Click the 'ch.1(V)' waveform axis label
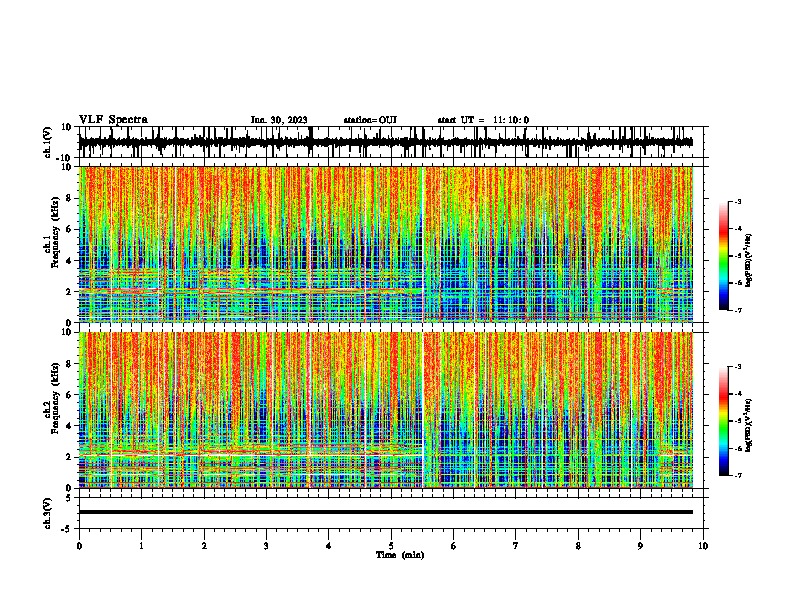The height and width of the screenshot is (612, 792). coord(48,142)
